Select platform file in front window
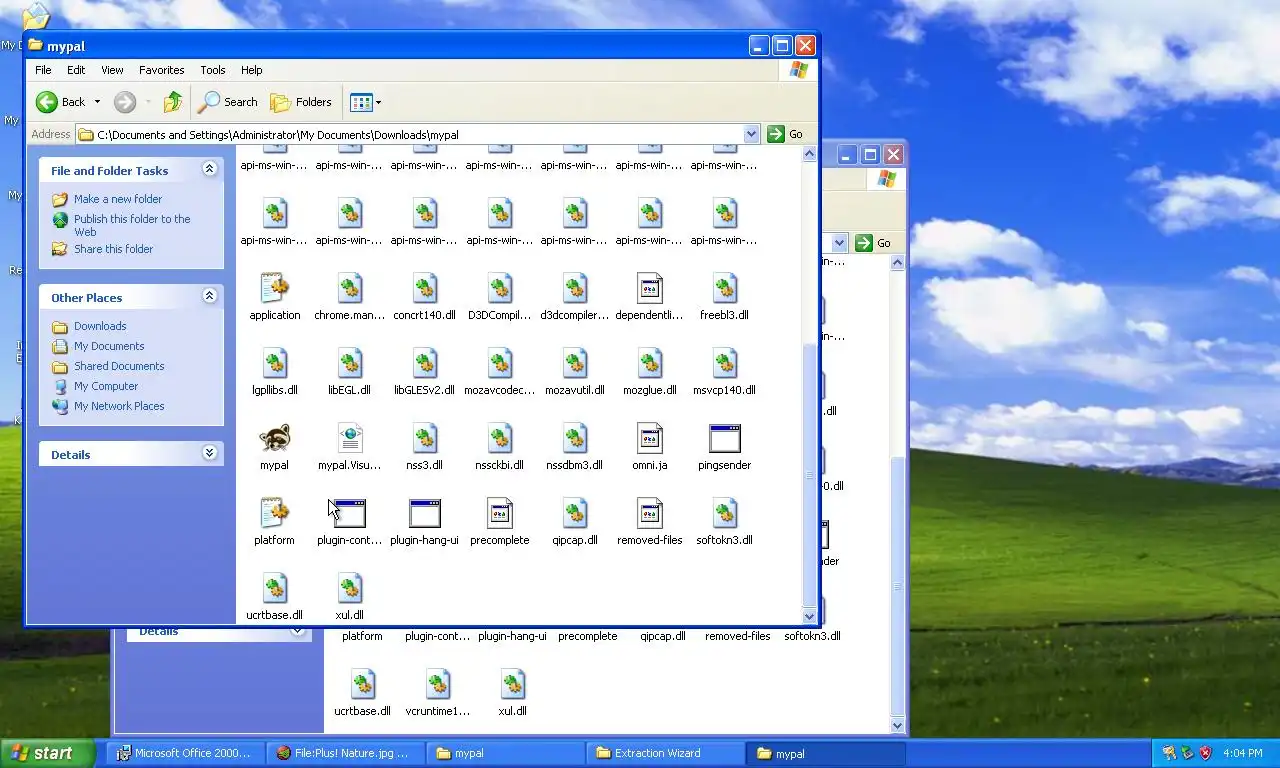Image resolution: width=1280 pixels, height=768 pixels. click(275, 513)
